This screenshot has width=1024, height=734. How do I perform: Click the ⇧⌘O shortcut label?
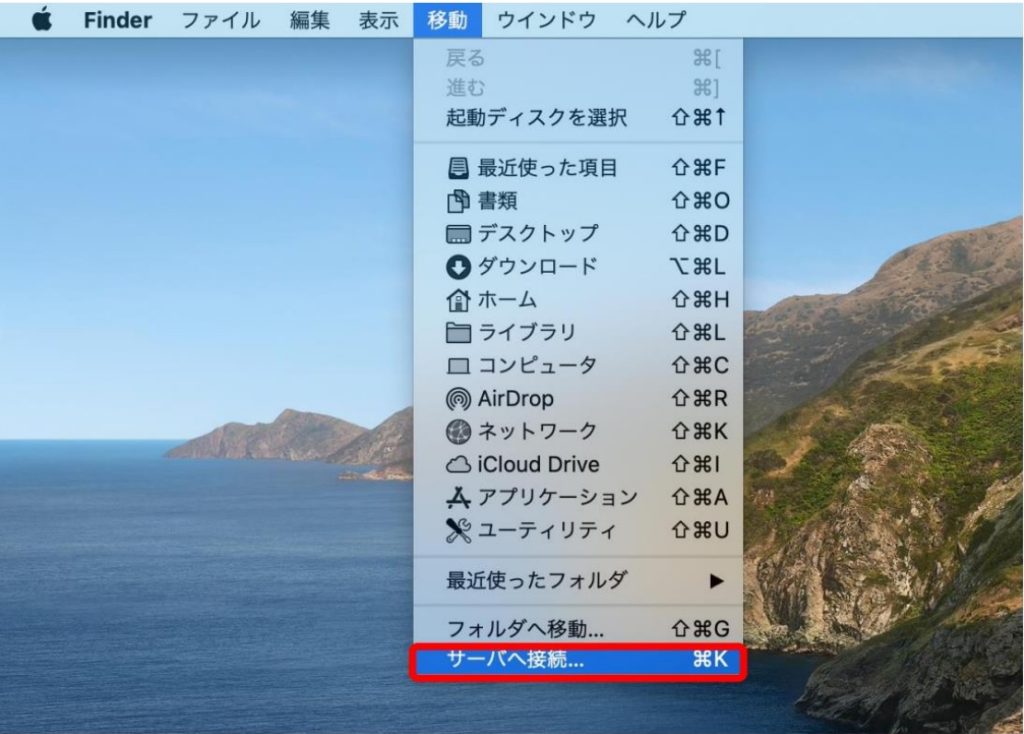701,200
